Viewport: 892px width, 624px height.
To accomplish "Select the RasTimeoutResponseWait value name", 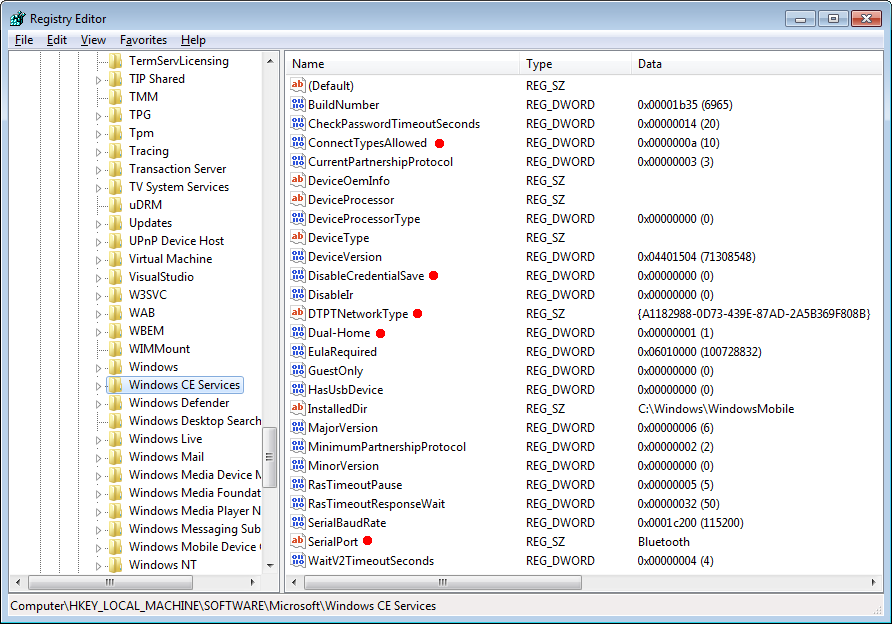I will click(376, 503).
